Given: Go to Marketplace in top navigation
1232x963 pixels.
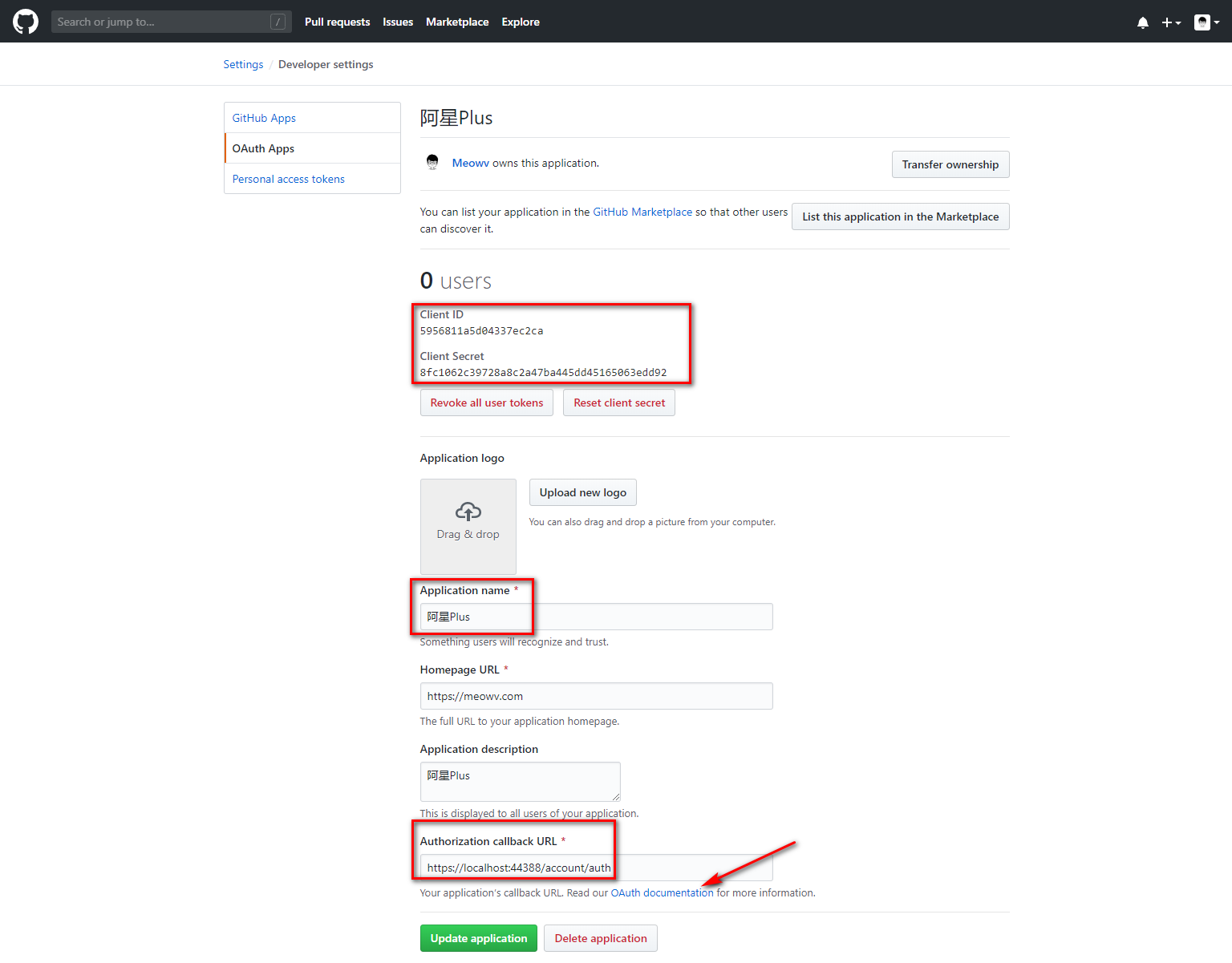Looking at the screenshot, I should point(457,22).
